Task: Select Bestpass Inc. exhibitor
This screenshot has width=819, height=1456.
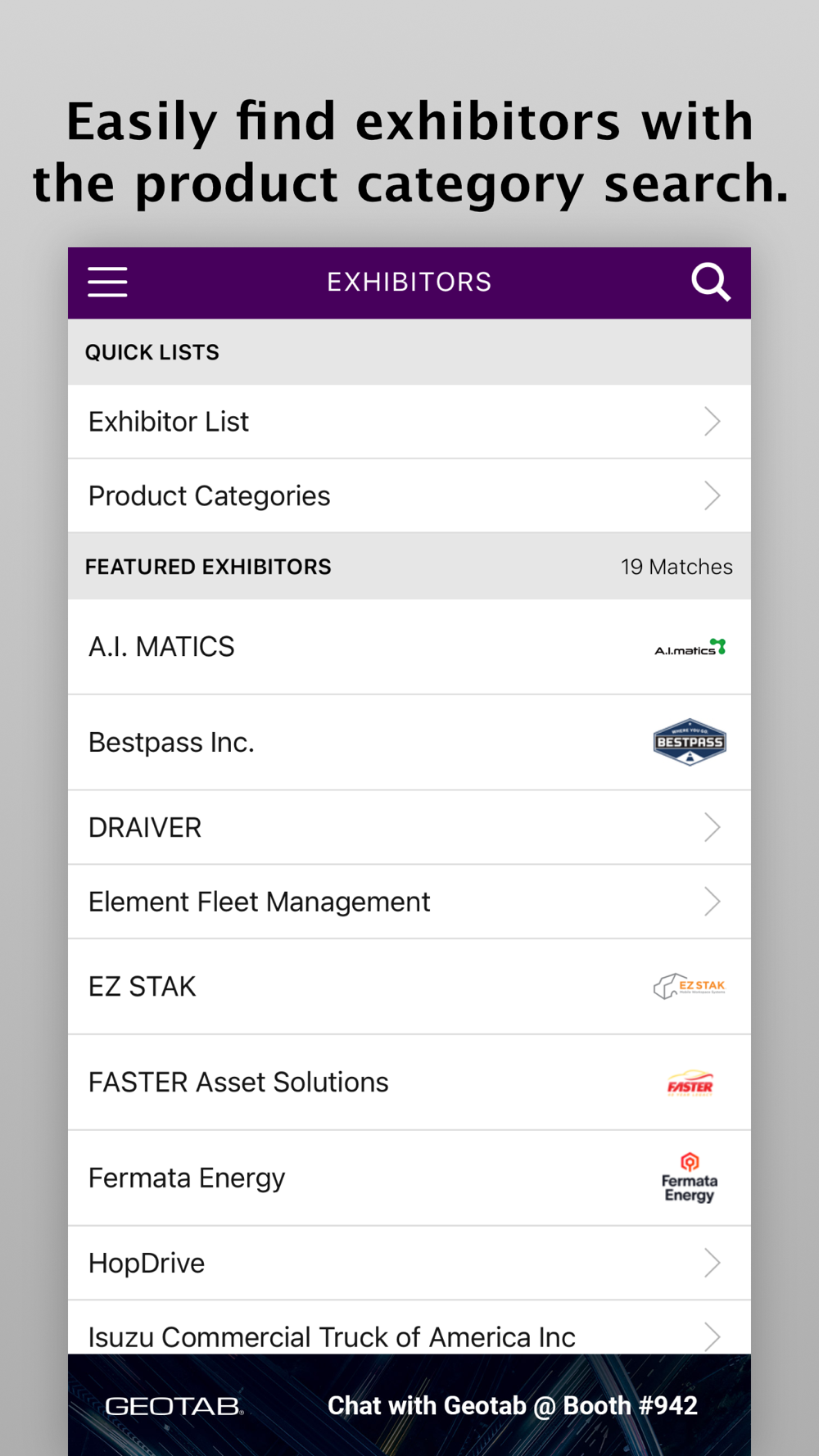Action: click(409, 742)
